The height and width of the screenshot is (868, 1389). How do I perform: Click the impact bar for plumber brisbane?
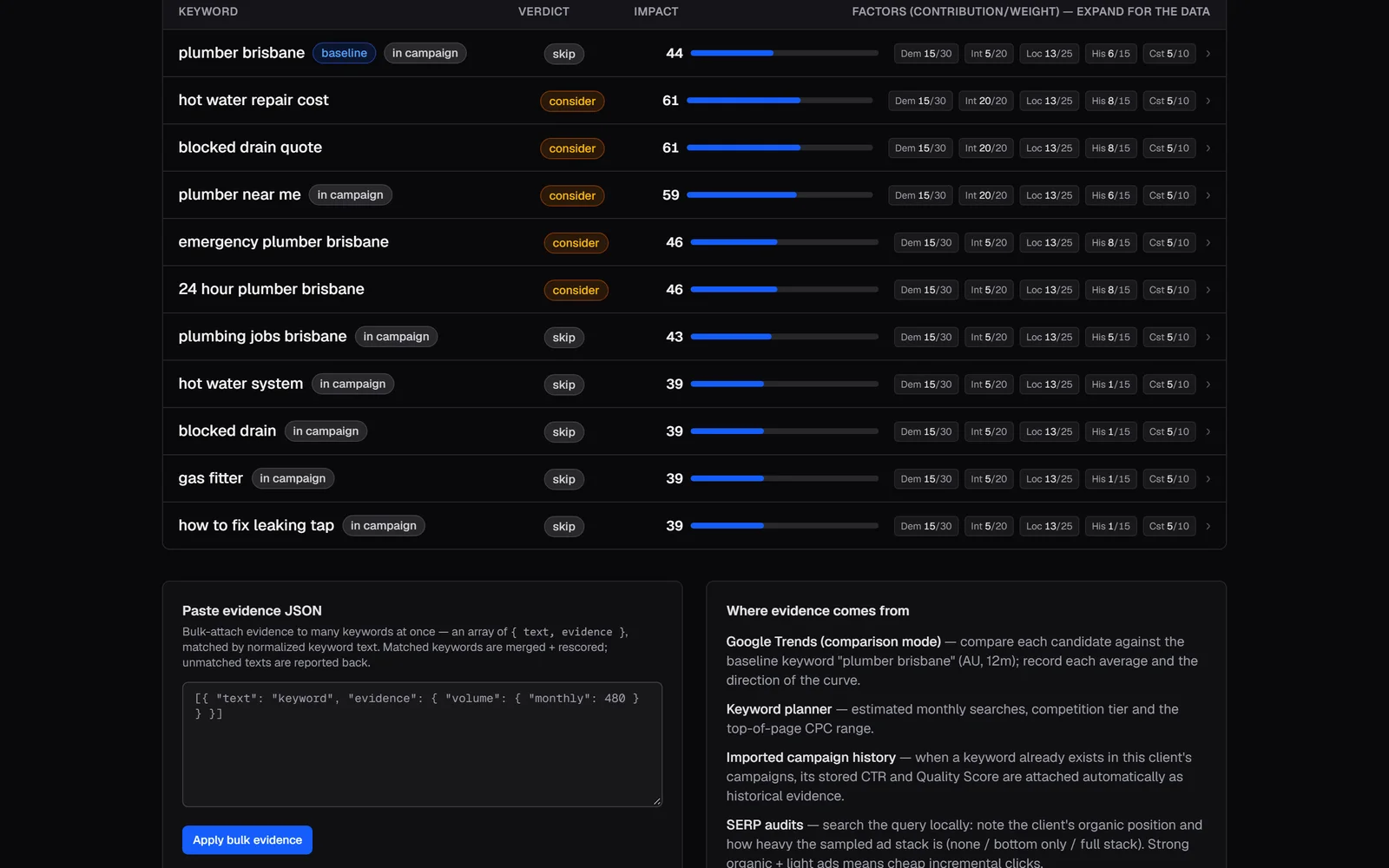(x=784, y=53)
